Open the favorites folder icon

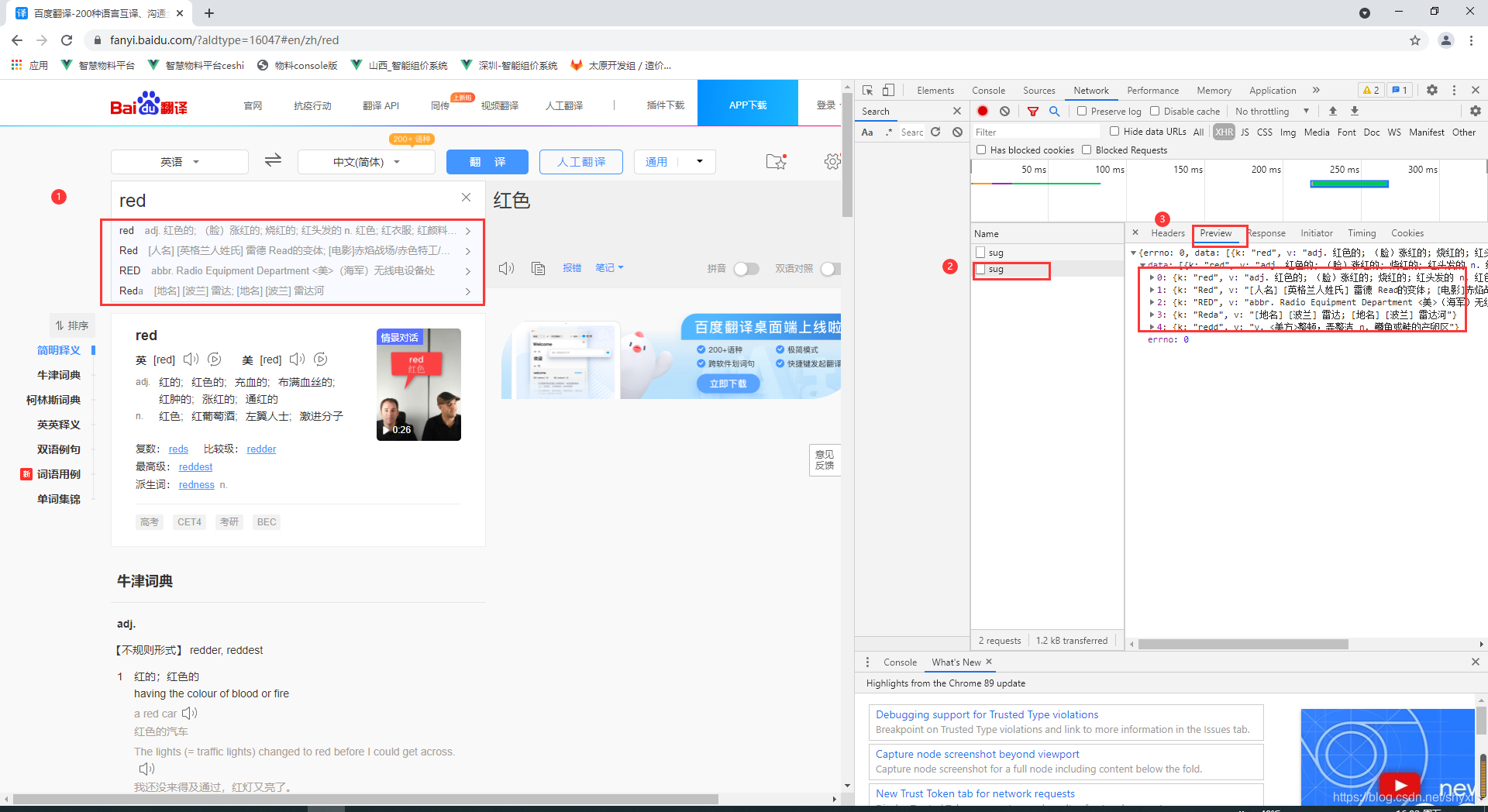click(776, 161)
